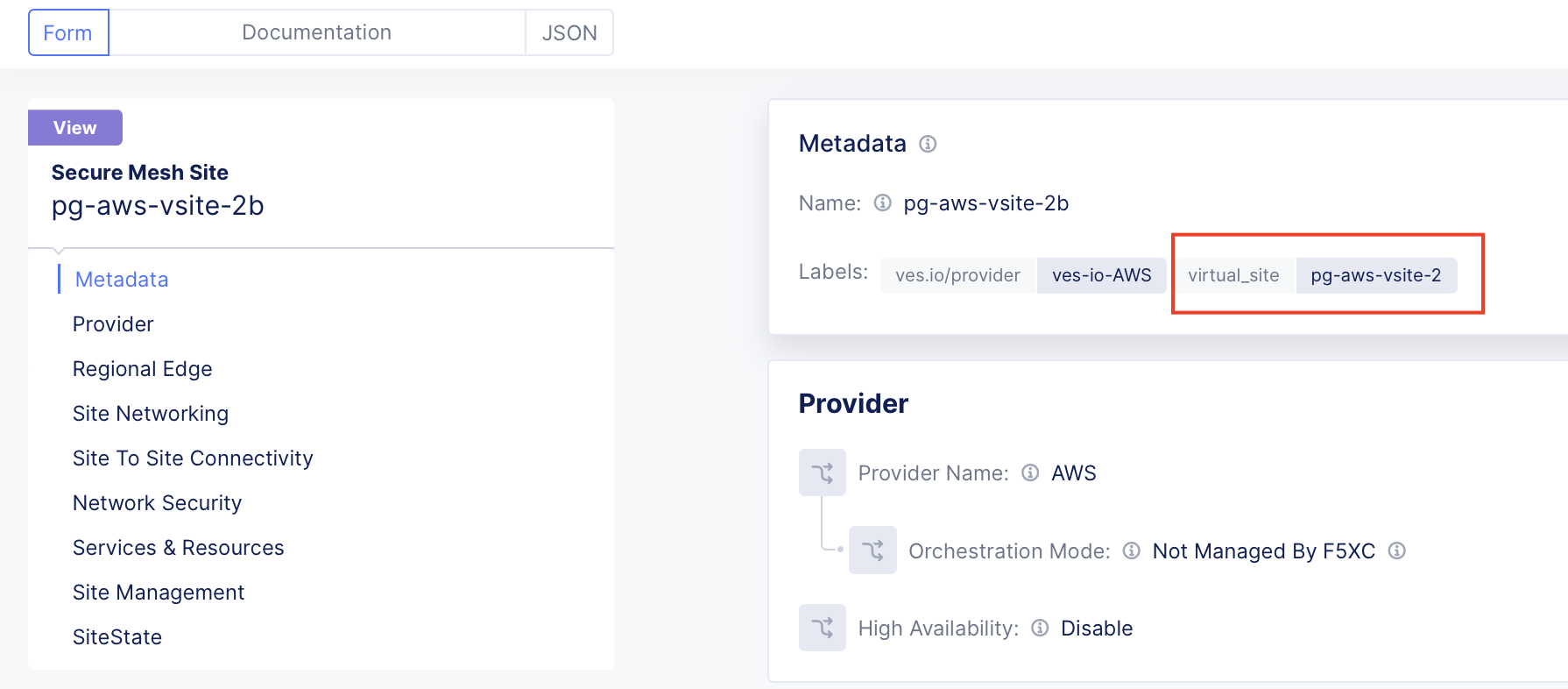Click the purple View badge
1568x689 pixels.
pos(75,128)
